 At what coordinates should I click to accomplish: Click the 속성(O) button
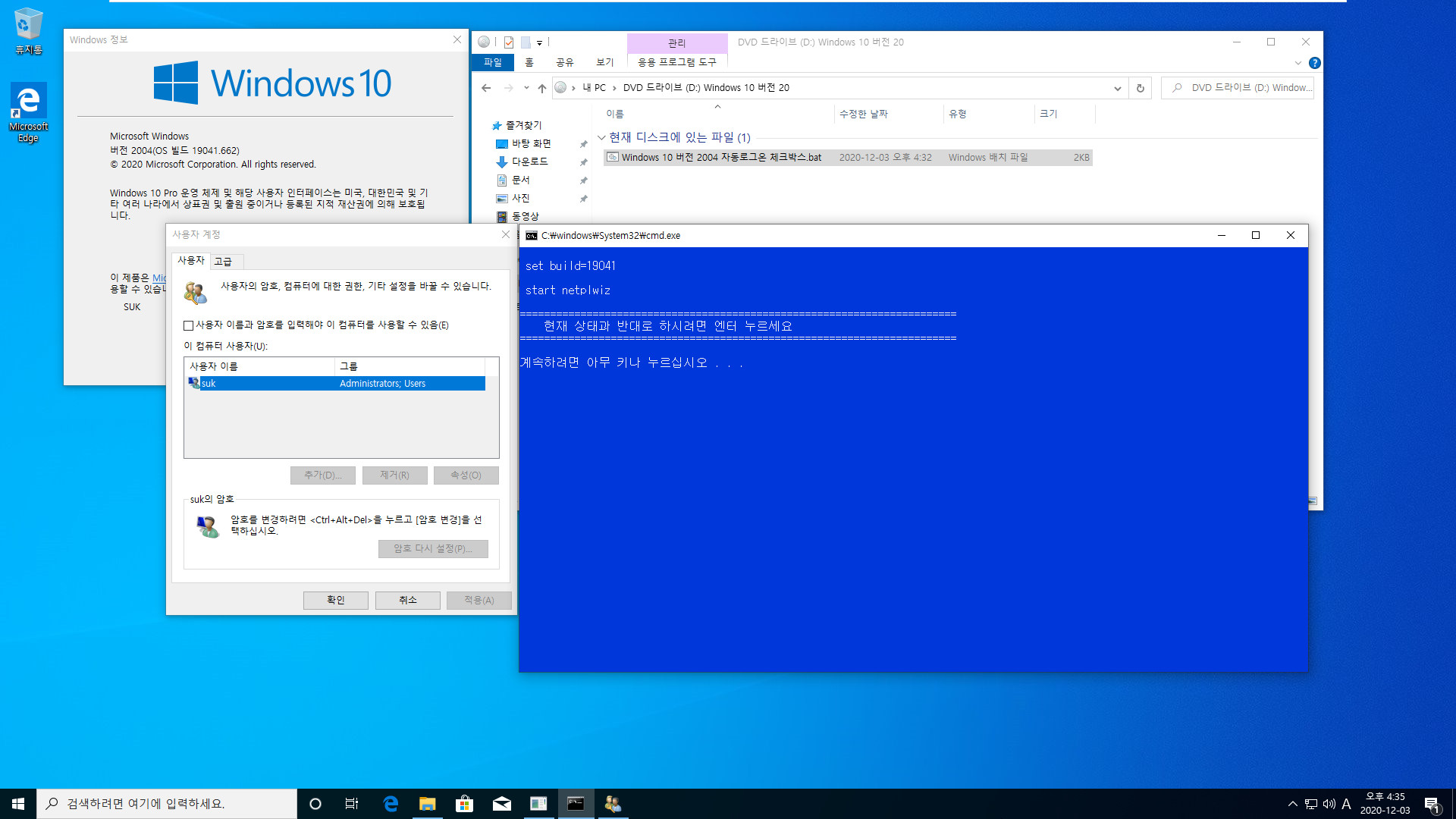[x=466, y=475]
